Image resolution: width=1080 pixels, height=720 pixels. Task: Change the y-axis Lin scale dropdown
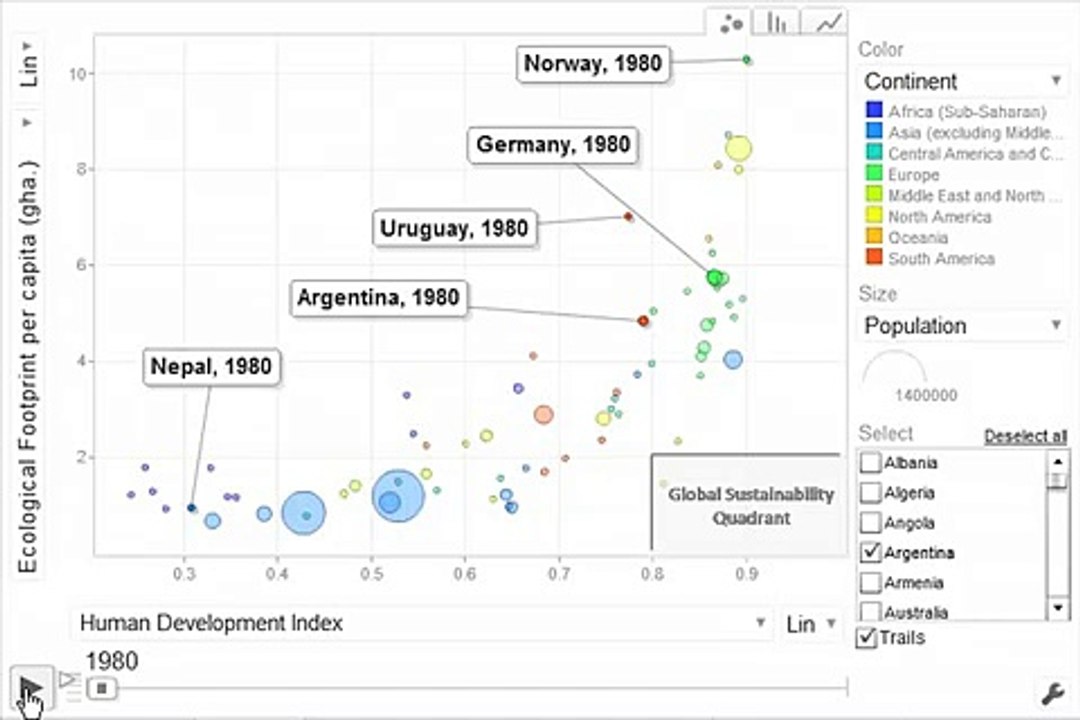click(28, 66)
